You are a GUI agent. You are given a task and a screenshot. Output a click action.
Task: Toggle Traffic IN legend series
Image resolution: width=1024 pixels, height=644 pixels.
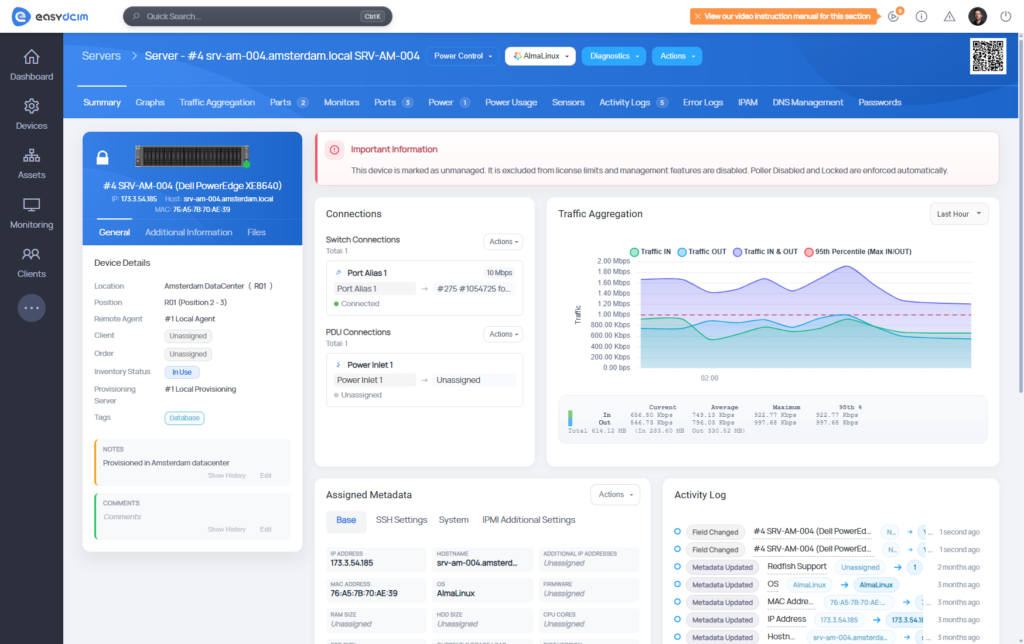(650, 251)
